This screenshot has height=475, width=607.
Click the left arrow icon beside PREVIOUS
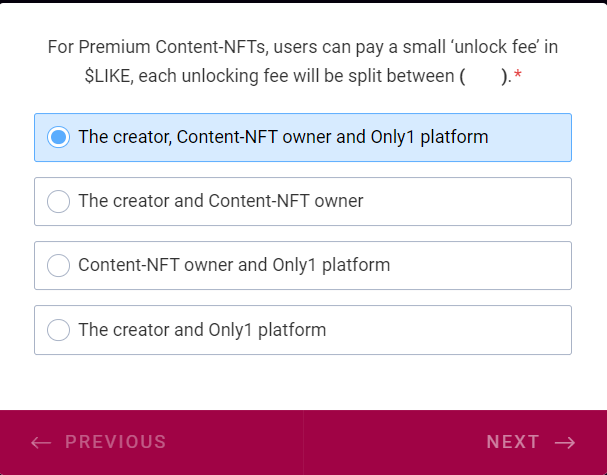(41, 442)
